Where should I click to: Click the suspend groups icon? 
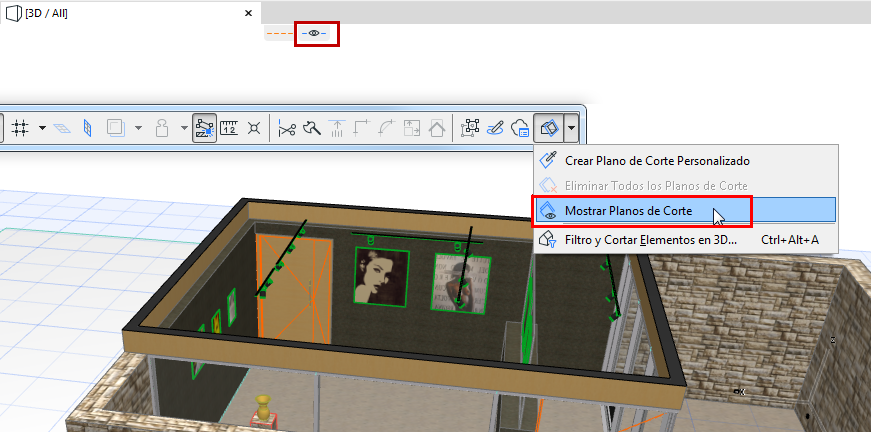[162, 128]
